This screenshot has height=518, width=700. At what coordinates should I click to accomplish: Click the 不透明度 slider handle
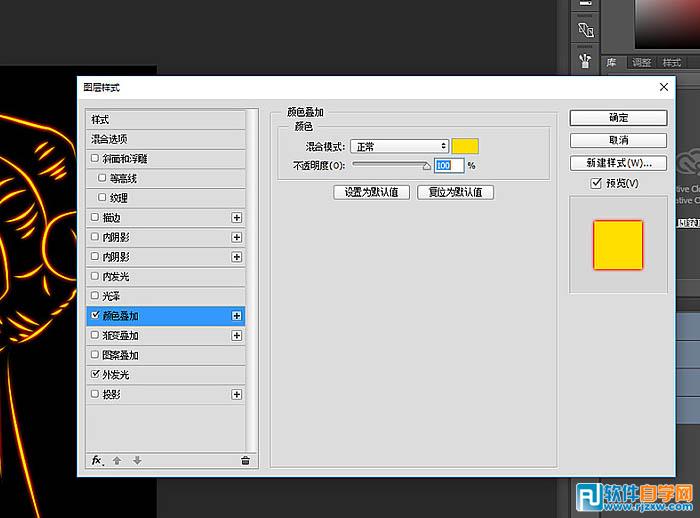pyautogui.click(x=426, y=166)
